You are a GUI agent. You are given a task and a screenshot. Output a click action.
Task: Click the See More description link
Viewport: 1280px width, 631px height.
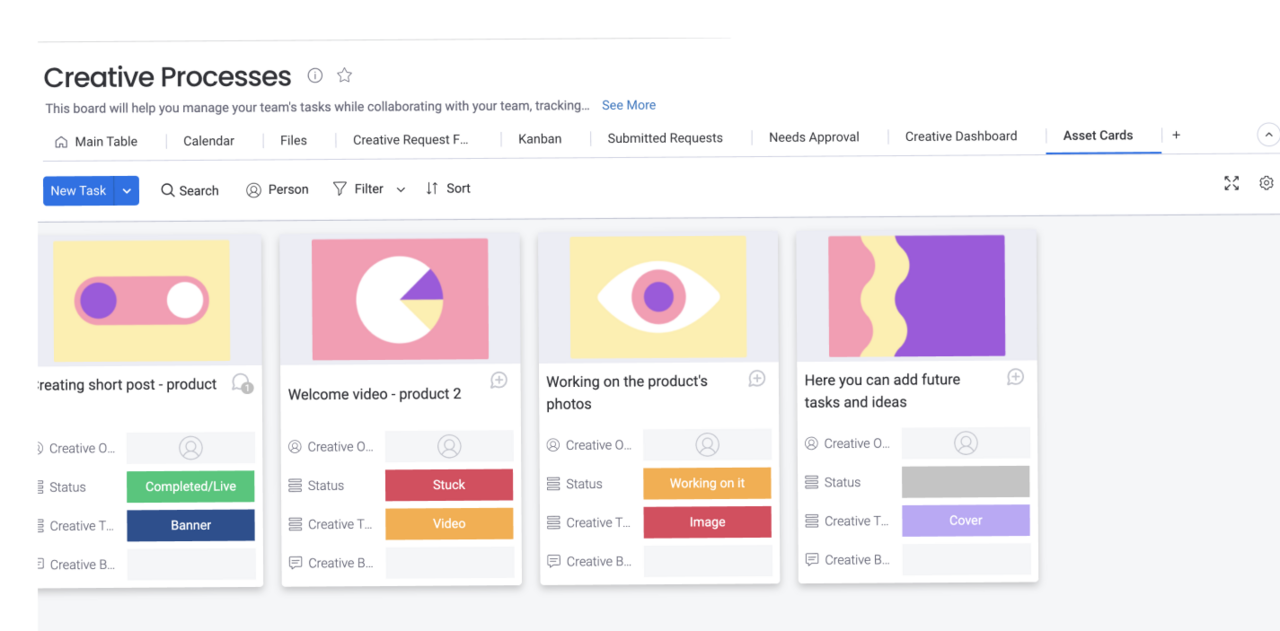[628, 105]
